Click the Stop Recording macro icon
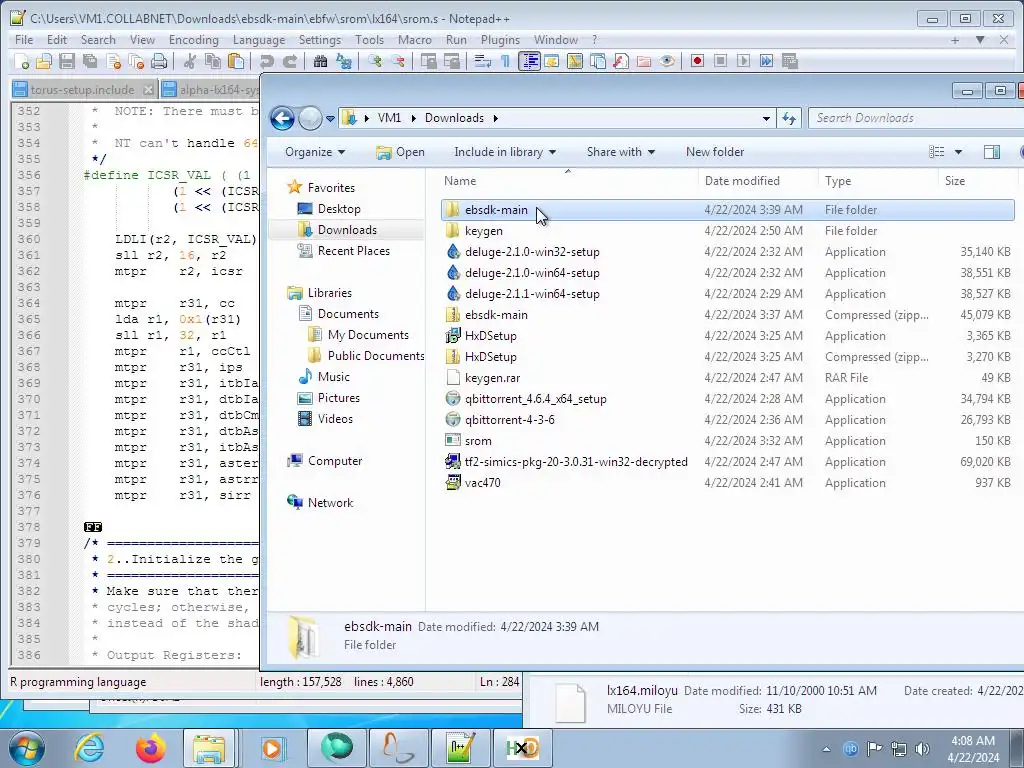The height and width of the screenshot is (768, 1024). (720, 61)
